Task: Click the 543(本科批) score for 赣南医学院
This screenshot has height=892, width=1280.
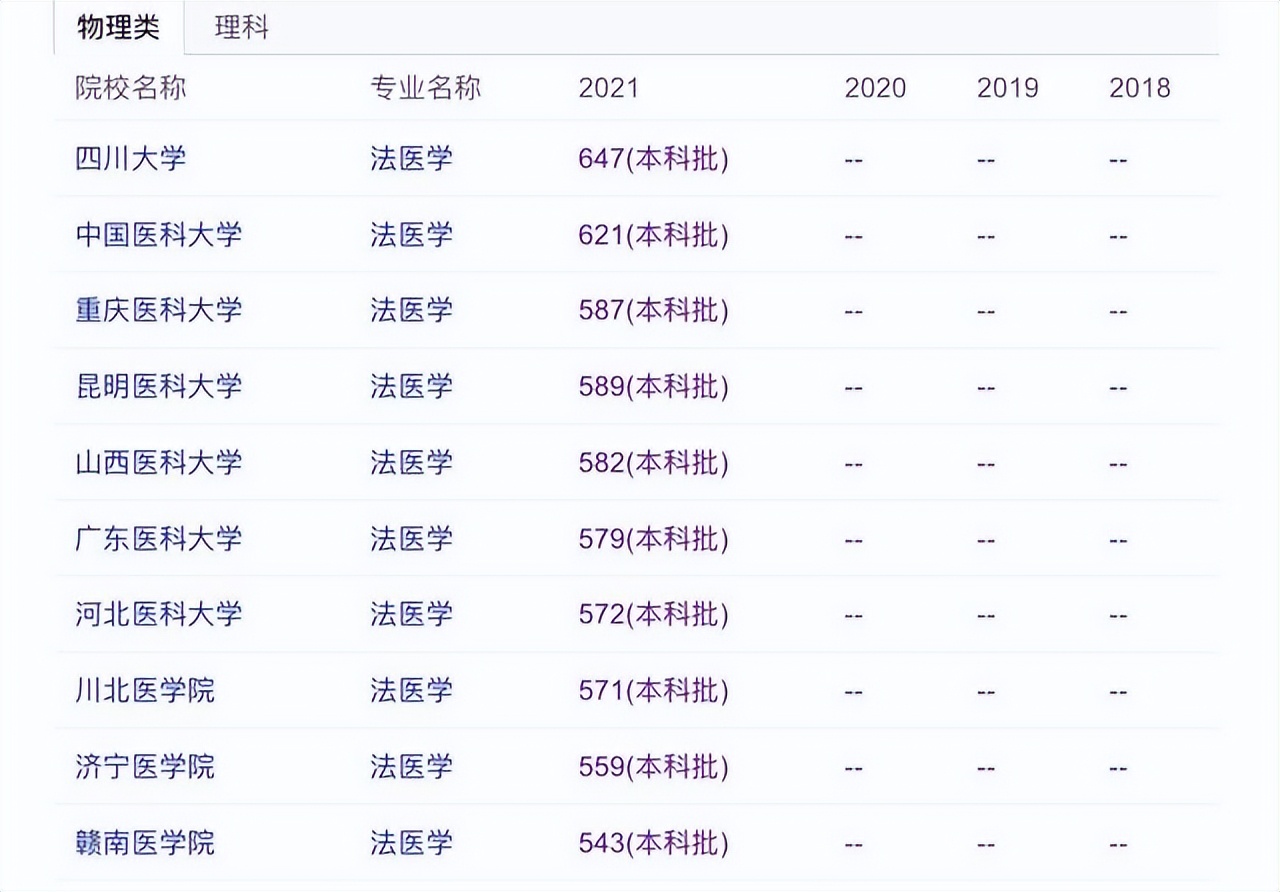Action: [x=653, y=842]
